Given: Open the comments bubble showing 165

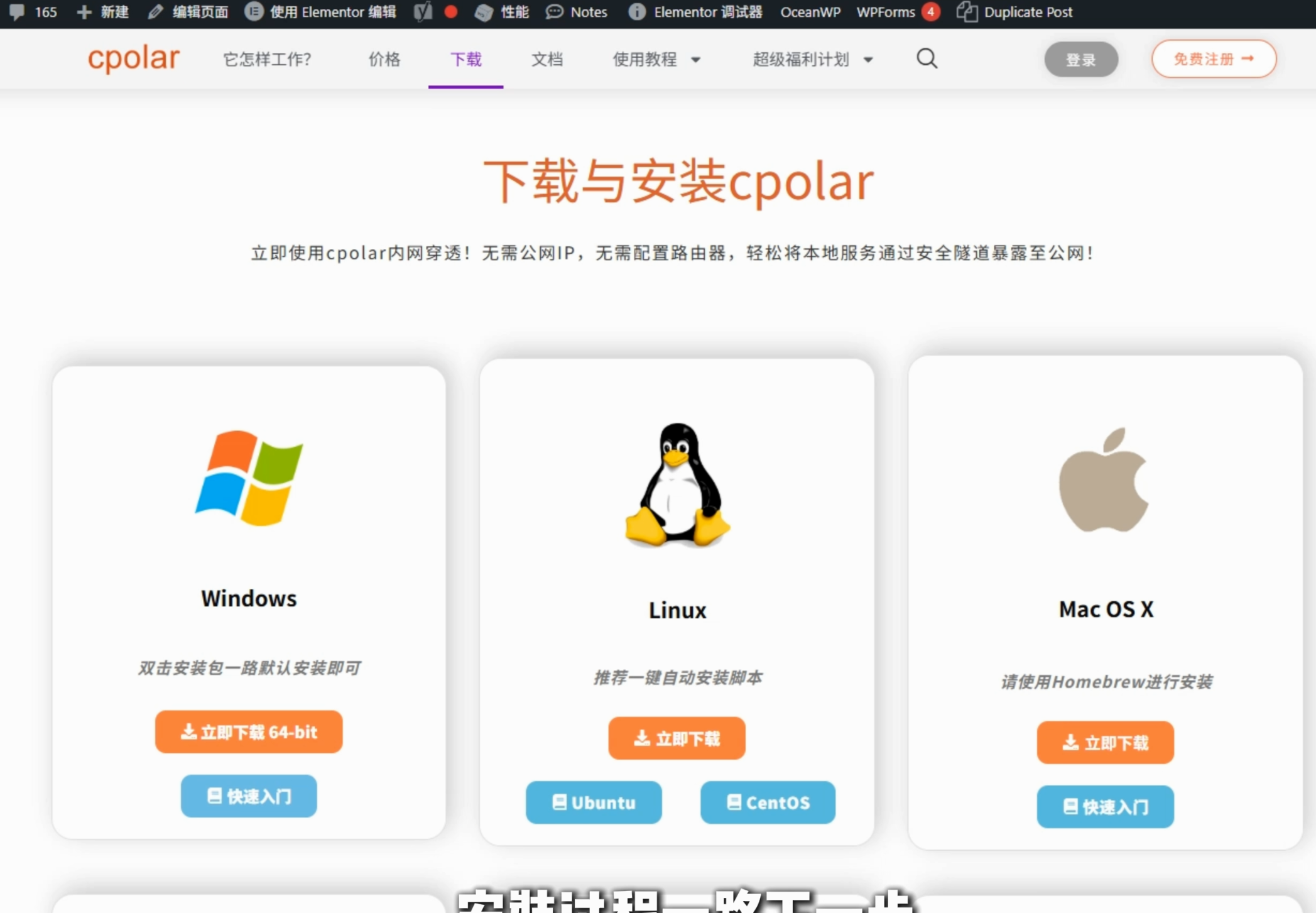Looking at the screenshot, I should [x=18, y=11].
